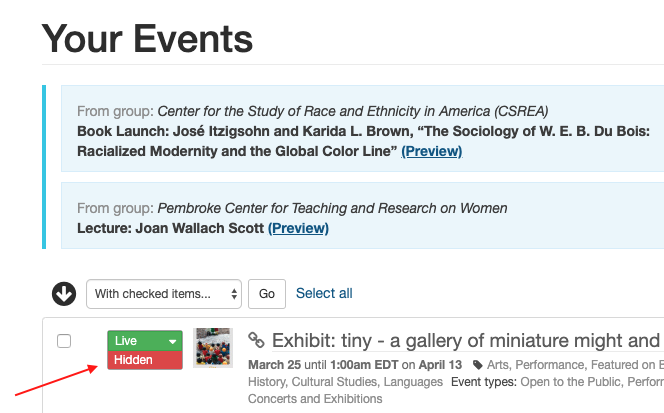Click the red Hidden status label
664x413 pixels.
click(145, 360)
